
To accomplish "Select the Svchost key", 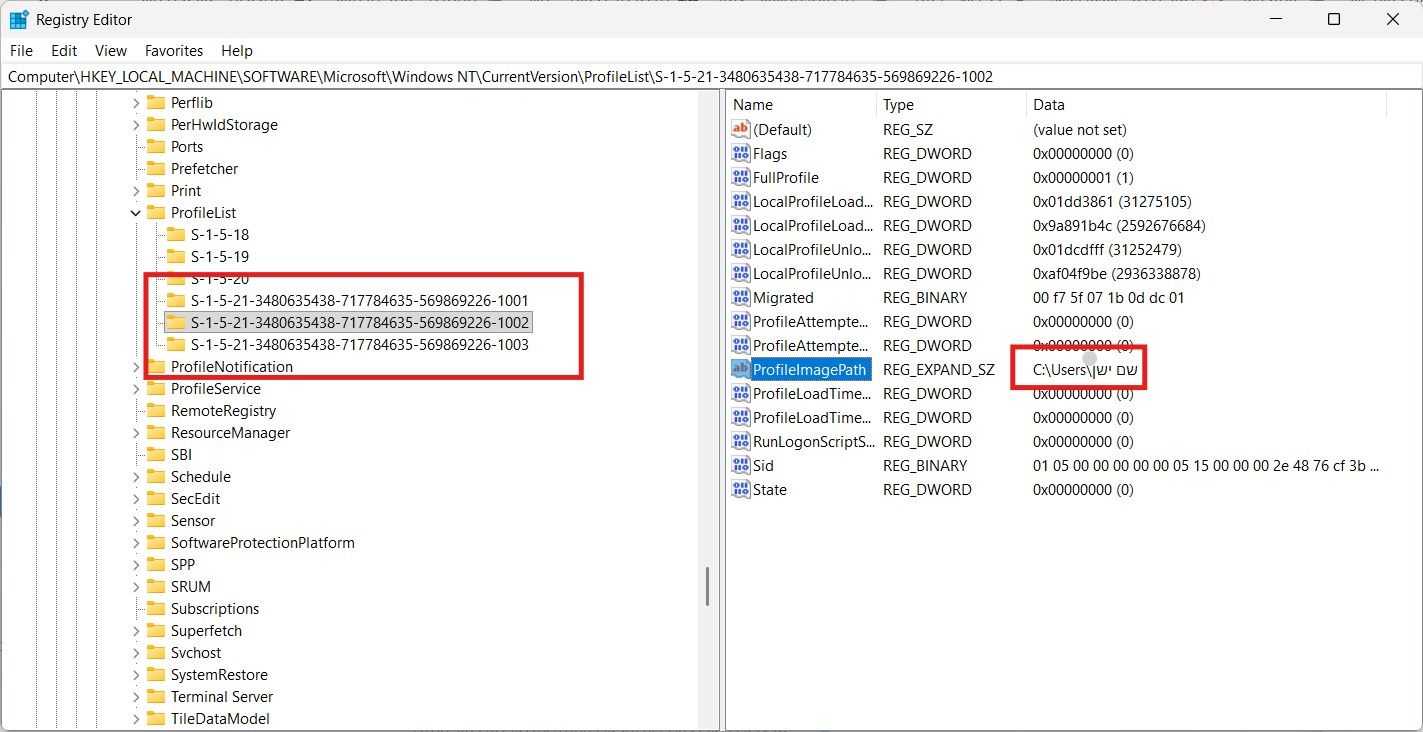I will (196, 653).
